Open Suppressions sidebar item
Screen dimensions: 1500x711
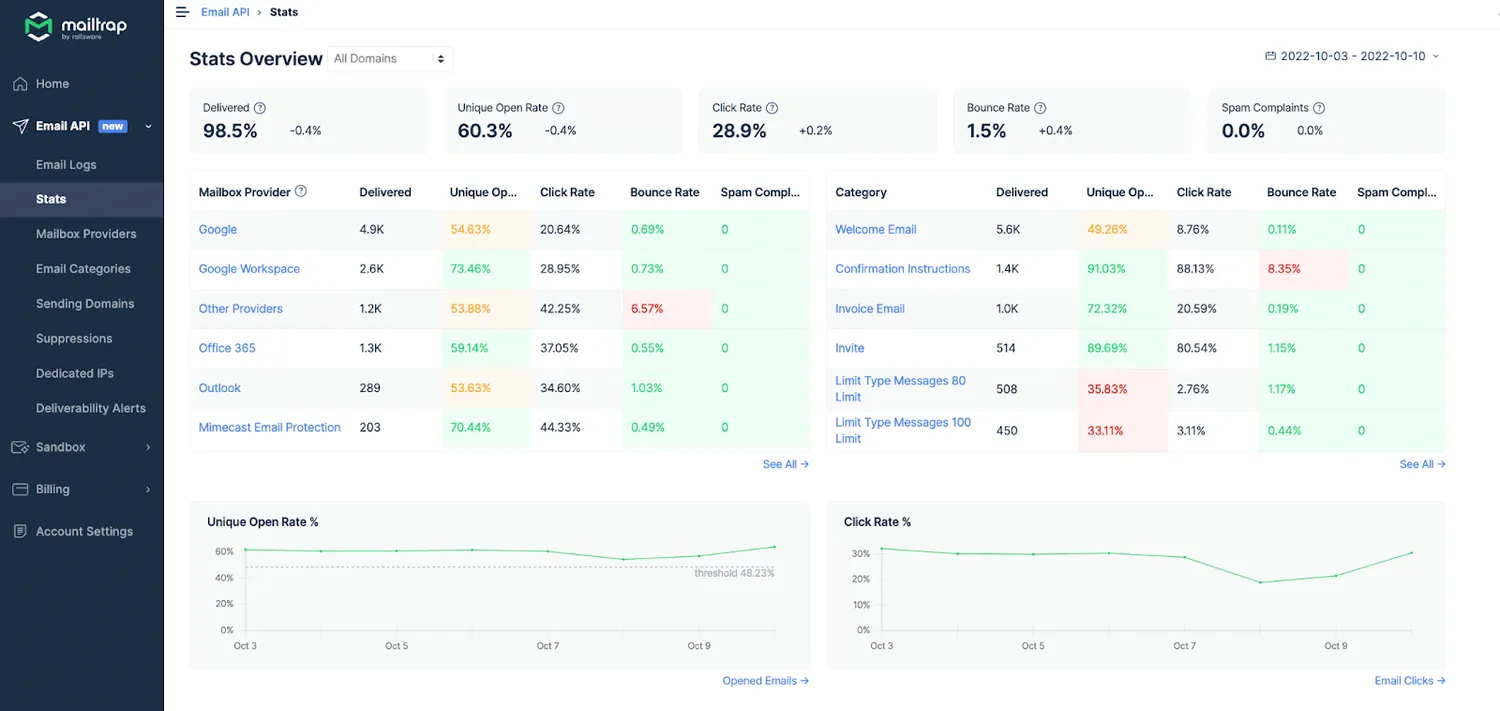click(74, 339)
